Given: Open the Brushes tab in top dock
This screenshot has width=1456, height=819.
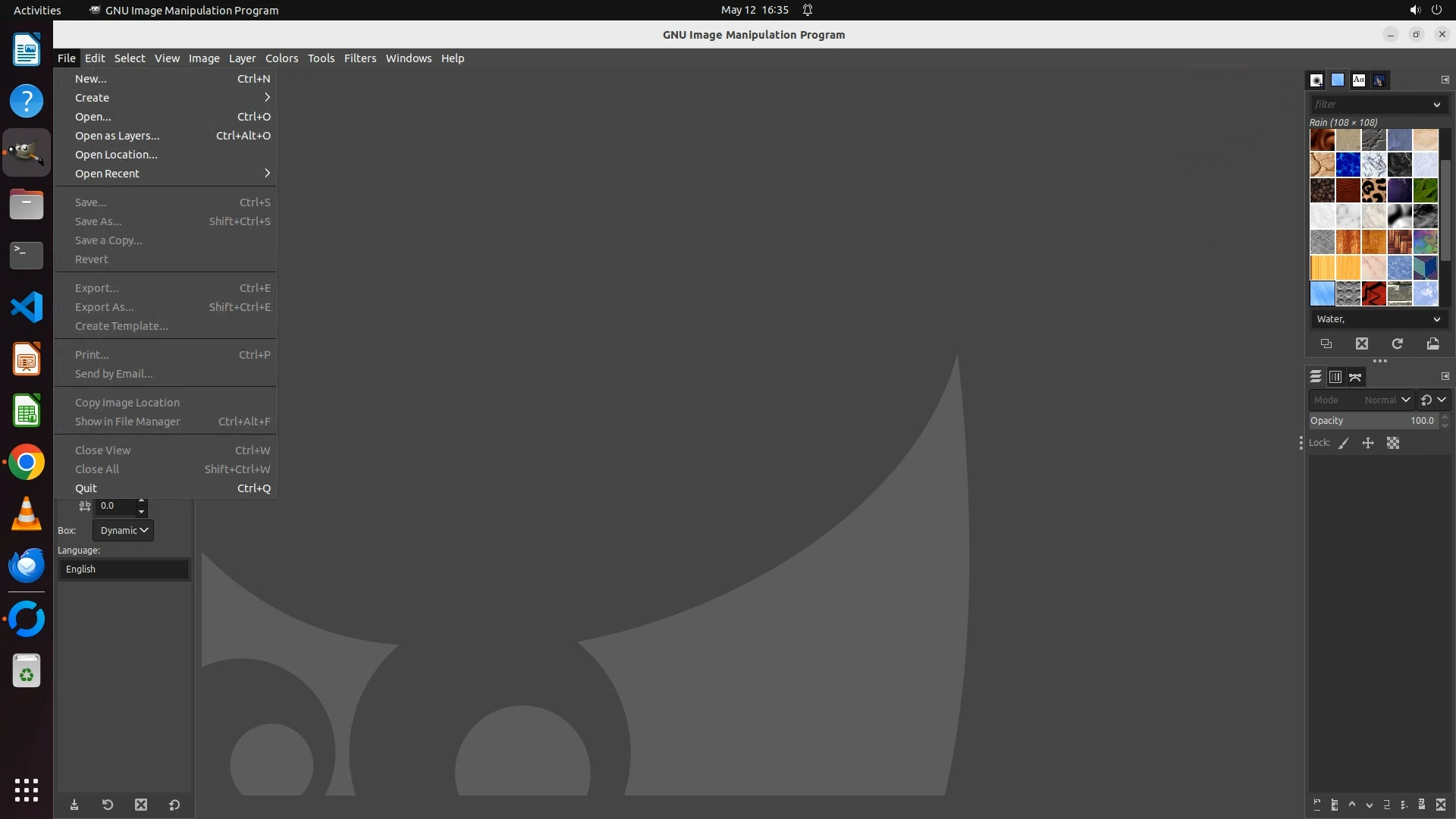Looking at the screenshot, I should (x=1316, y=80).
